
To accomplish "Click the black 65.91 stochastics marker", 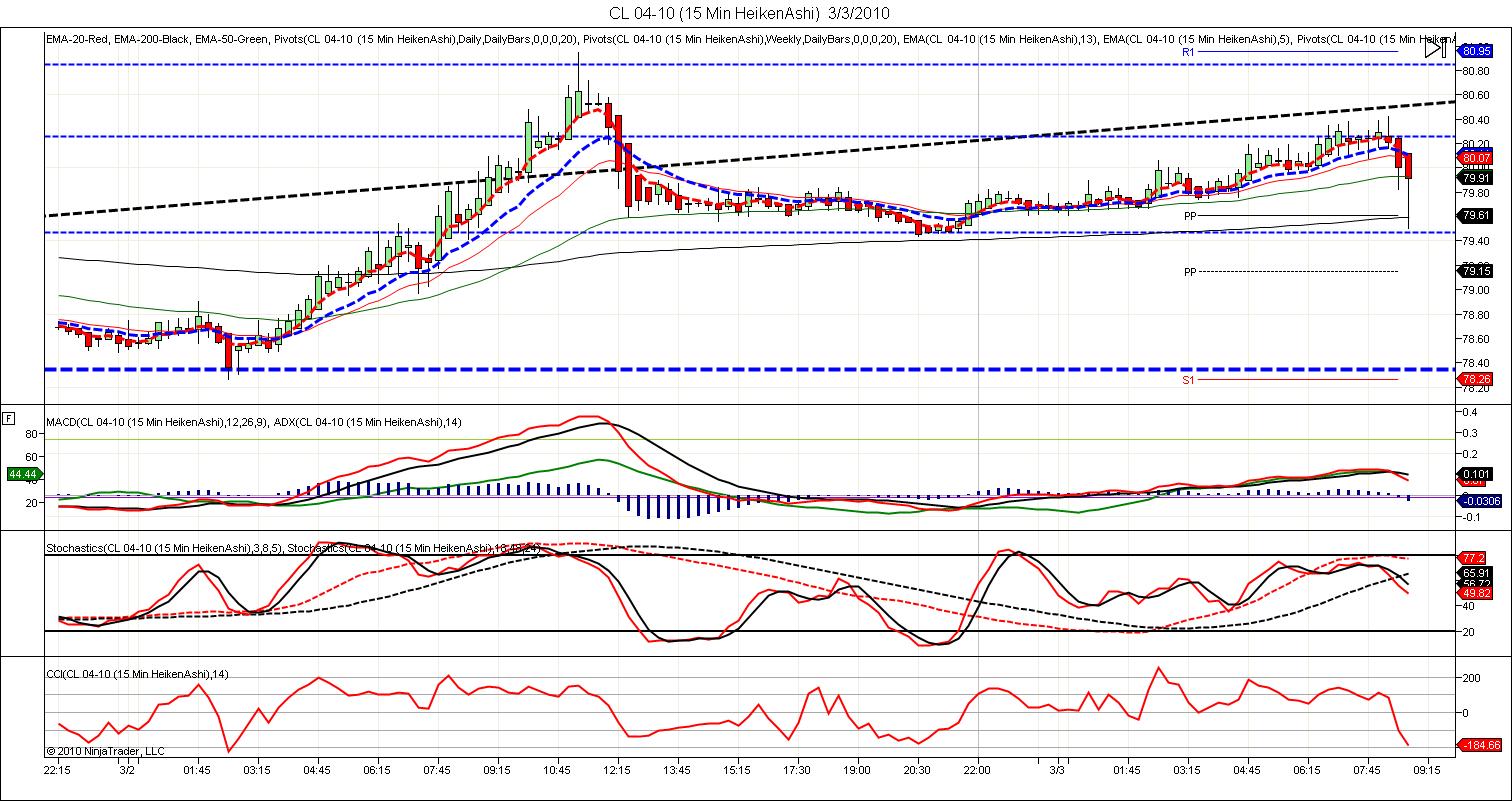I will [x=1476, y=573].
